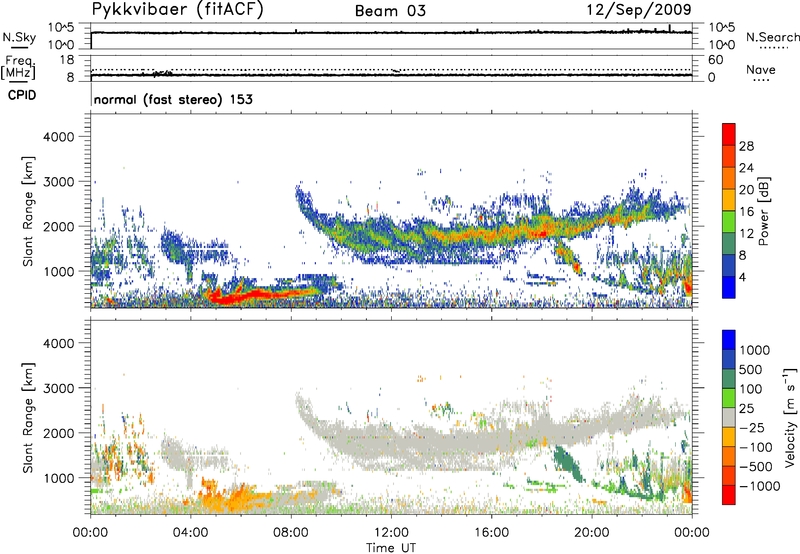Click the '-25' velocity color bar label
Image resolution: width=800 pixels, height=554 pixels.
pyautogui.click(x=752, y=428)
